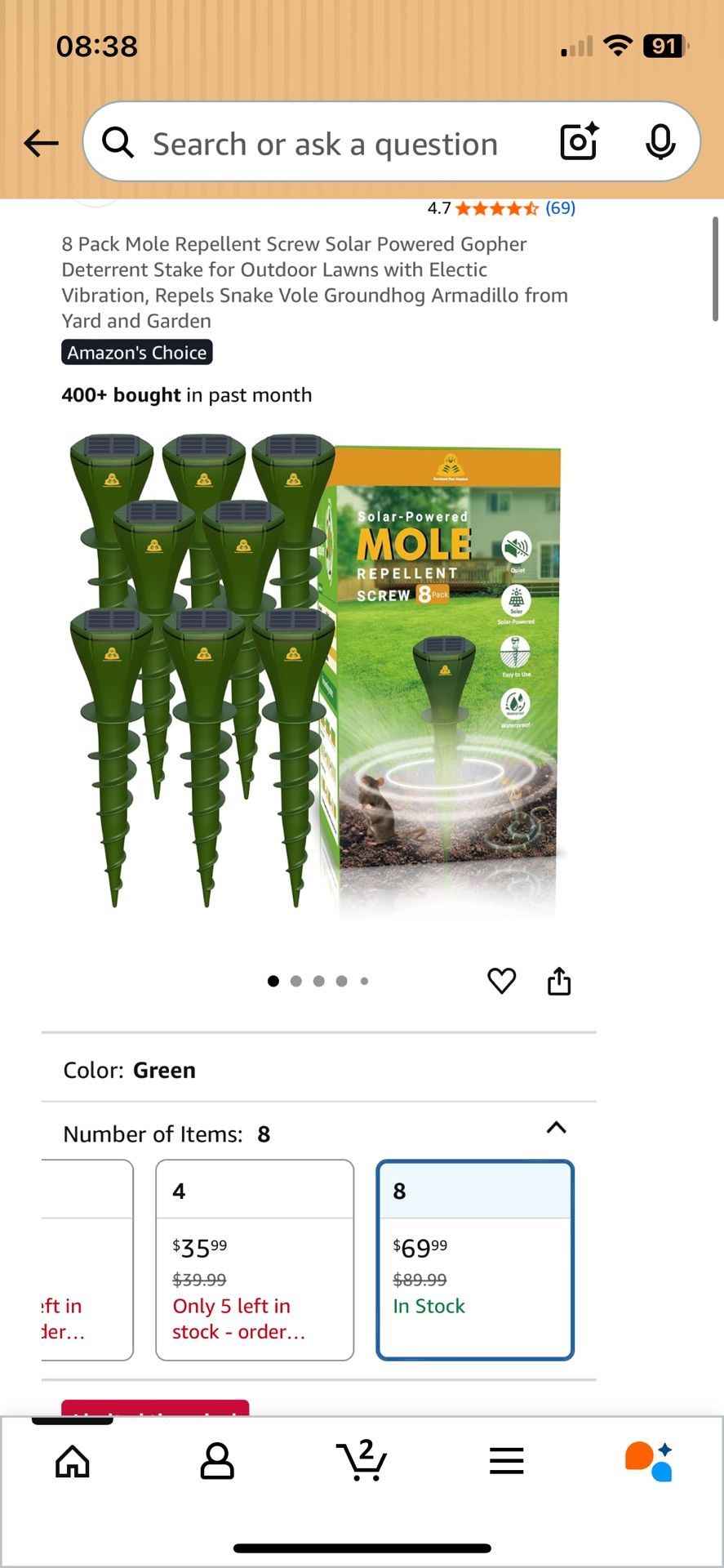724x1568 pixels.
Task: Open the account profile tab
Action: pos(217,1461)
